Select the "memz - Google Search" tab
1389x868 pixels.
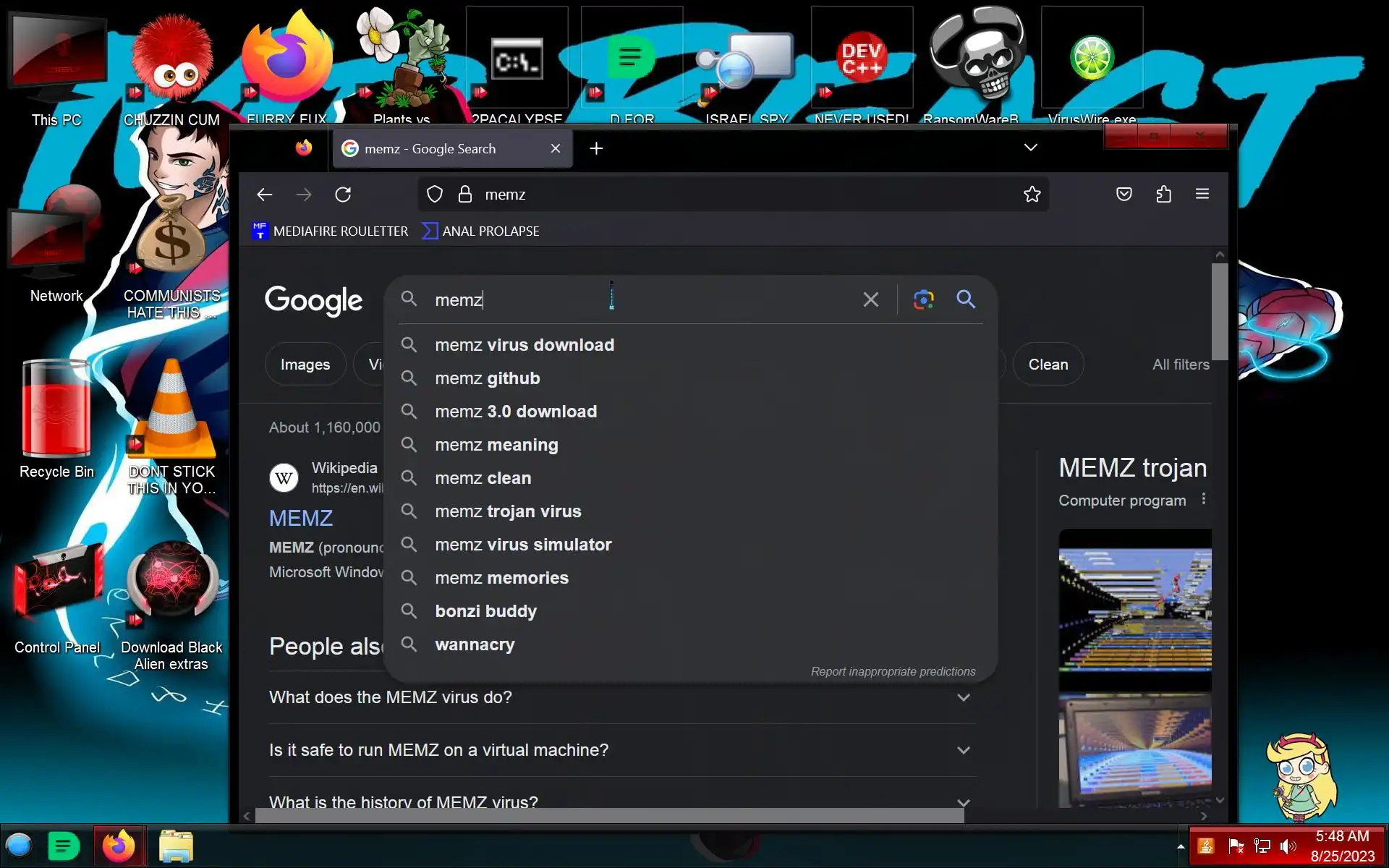(441, 148)
